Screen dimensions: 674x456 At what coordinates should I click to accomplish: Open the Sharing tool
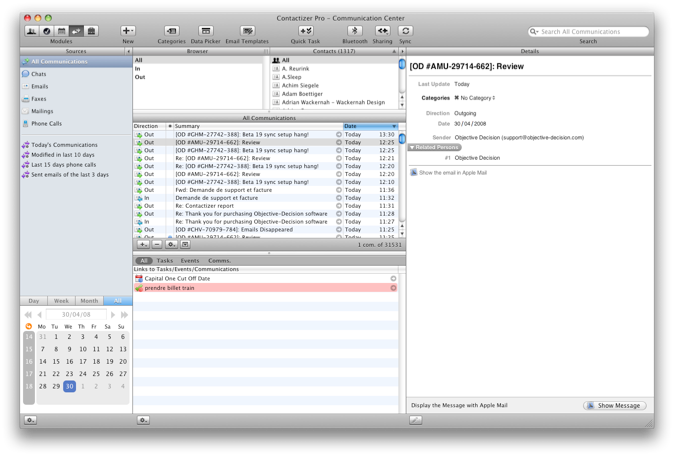point(382,31)
